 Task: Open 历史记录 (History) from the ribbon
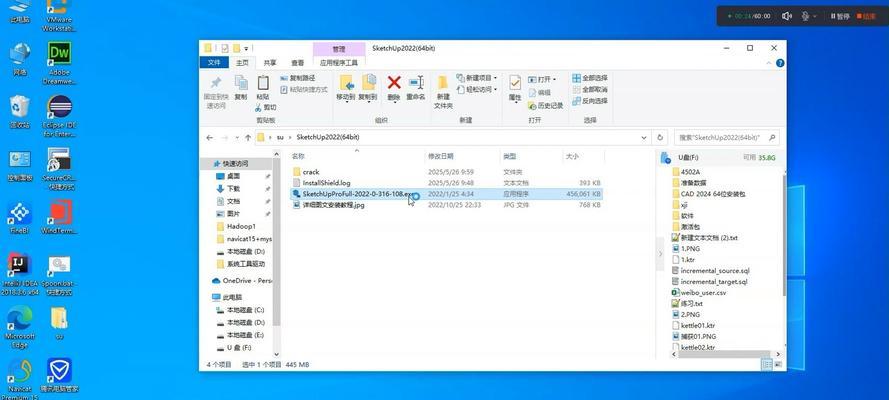pos(545,105)
